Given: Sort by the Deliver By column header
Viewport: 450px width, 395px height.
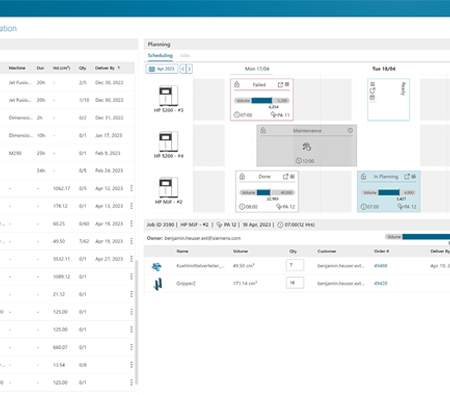Looking at the screenshot, I should [105, 68].
